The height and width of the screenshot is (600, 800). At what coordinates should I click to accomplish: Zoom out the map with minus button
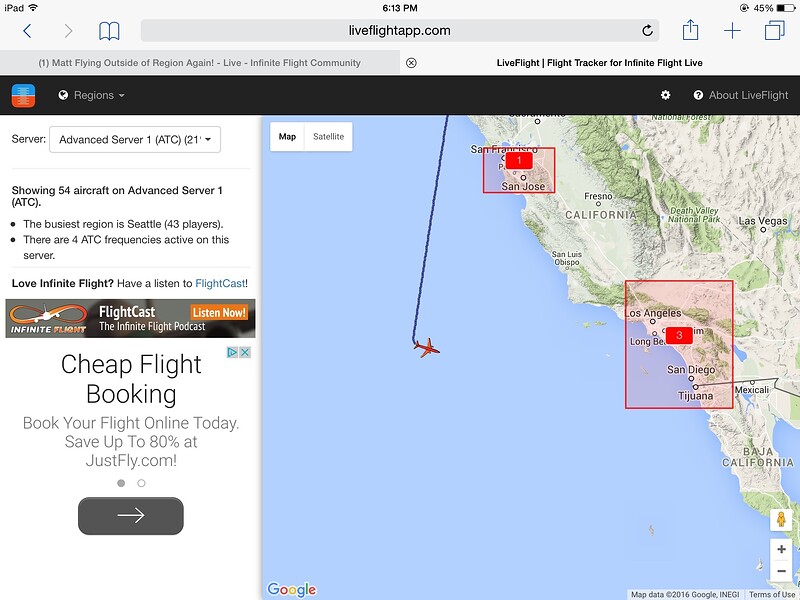click(x=781, y=571)
